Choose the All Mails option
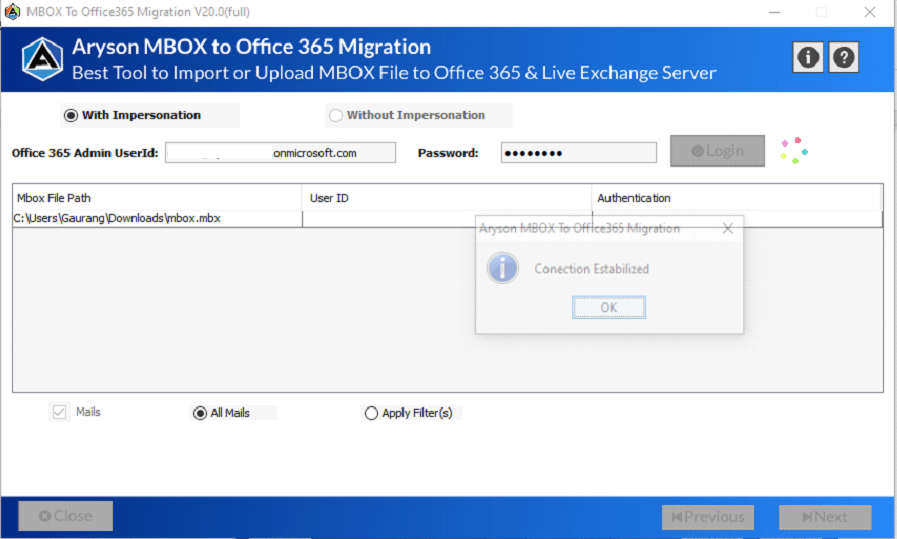Viewport: 897px width, 539px height. tap(200, 413)
